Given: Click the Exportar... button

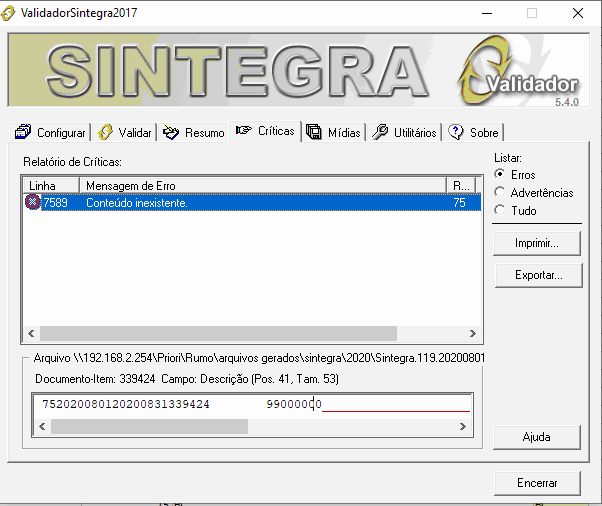Looking at the screenshot, I should coord(539,275).
